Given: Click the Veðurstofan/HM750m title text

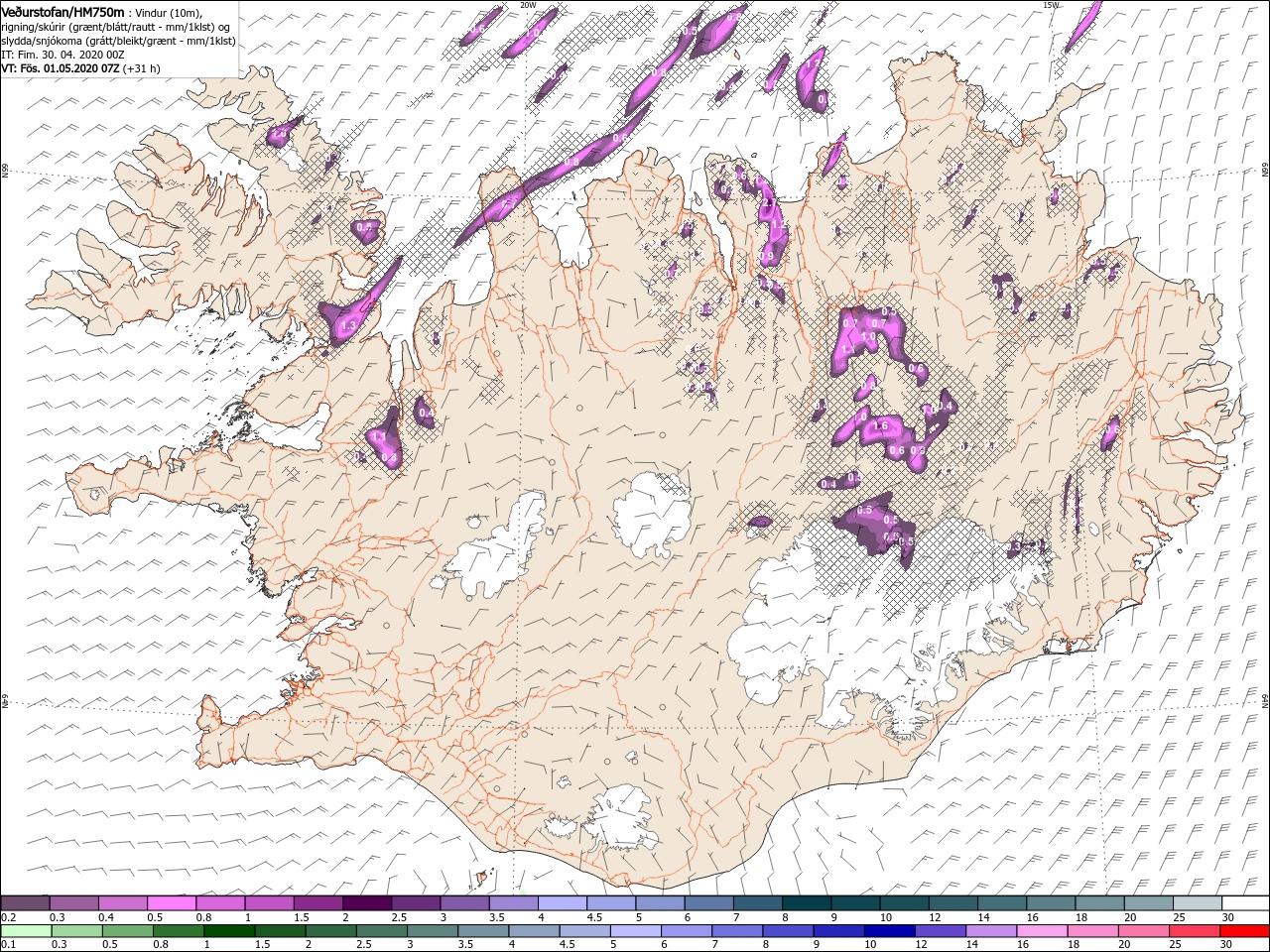Looking at the screenshot, I should [63, 12].
